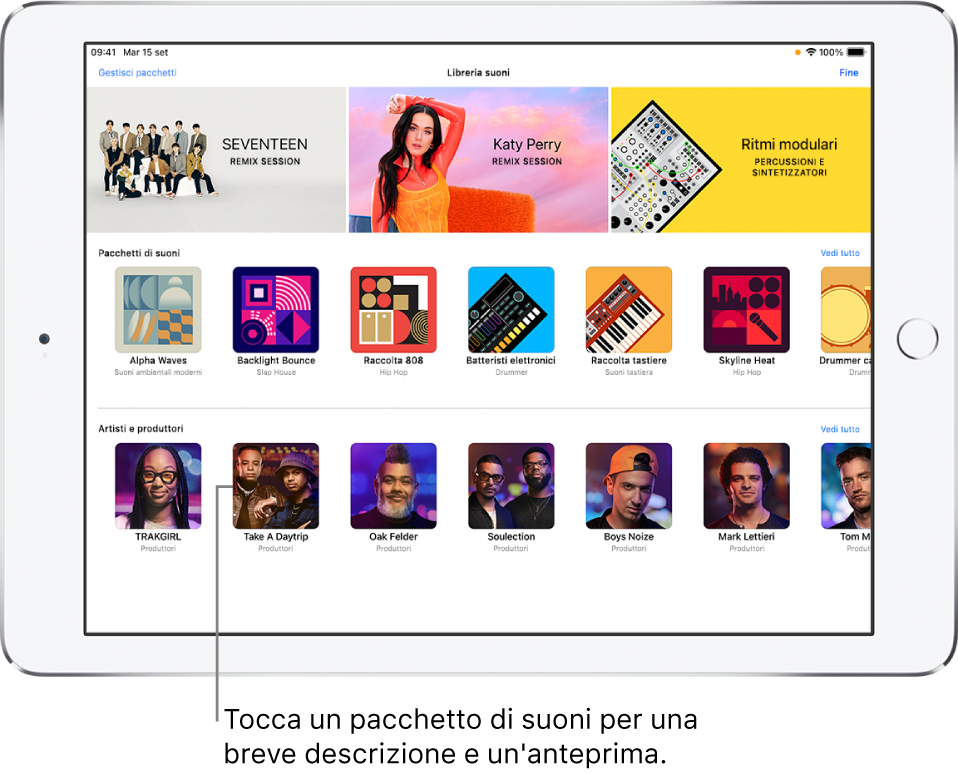This screenshot has height=774, width=958.
Task: Open Take A Daytrip producer pack photo
Action: (x=276, y=486)
